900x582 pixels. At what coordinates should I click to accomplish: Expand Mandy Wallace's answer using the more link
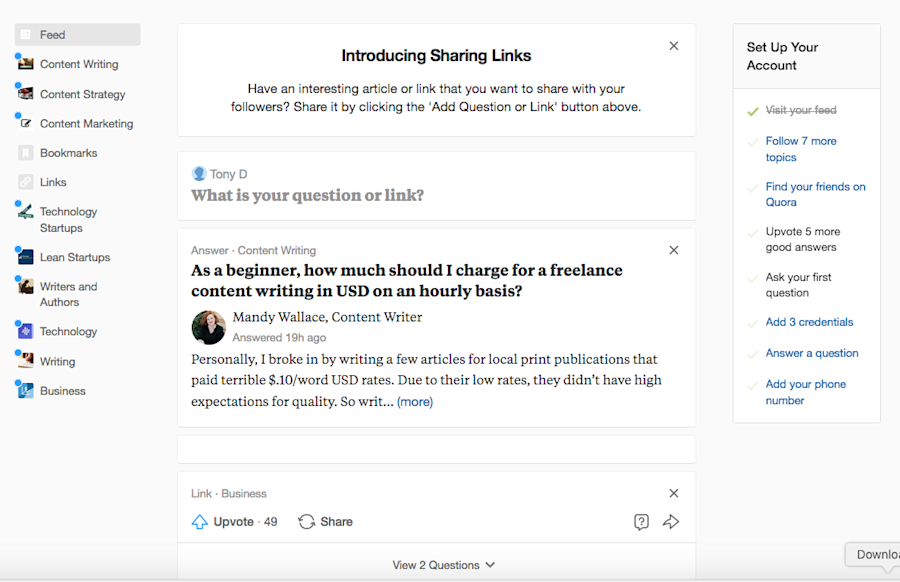(414, 400)
